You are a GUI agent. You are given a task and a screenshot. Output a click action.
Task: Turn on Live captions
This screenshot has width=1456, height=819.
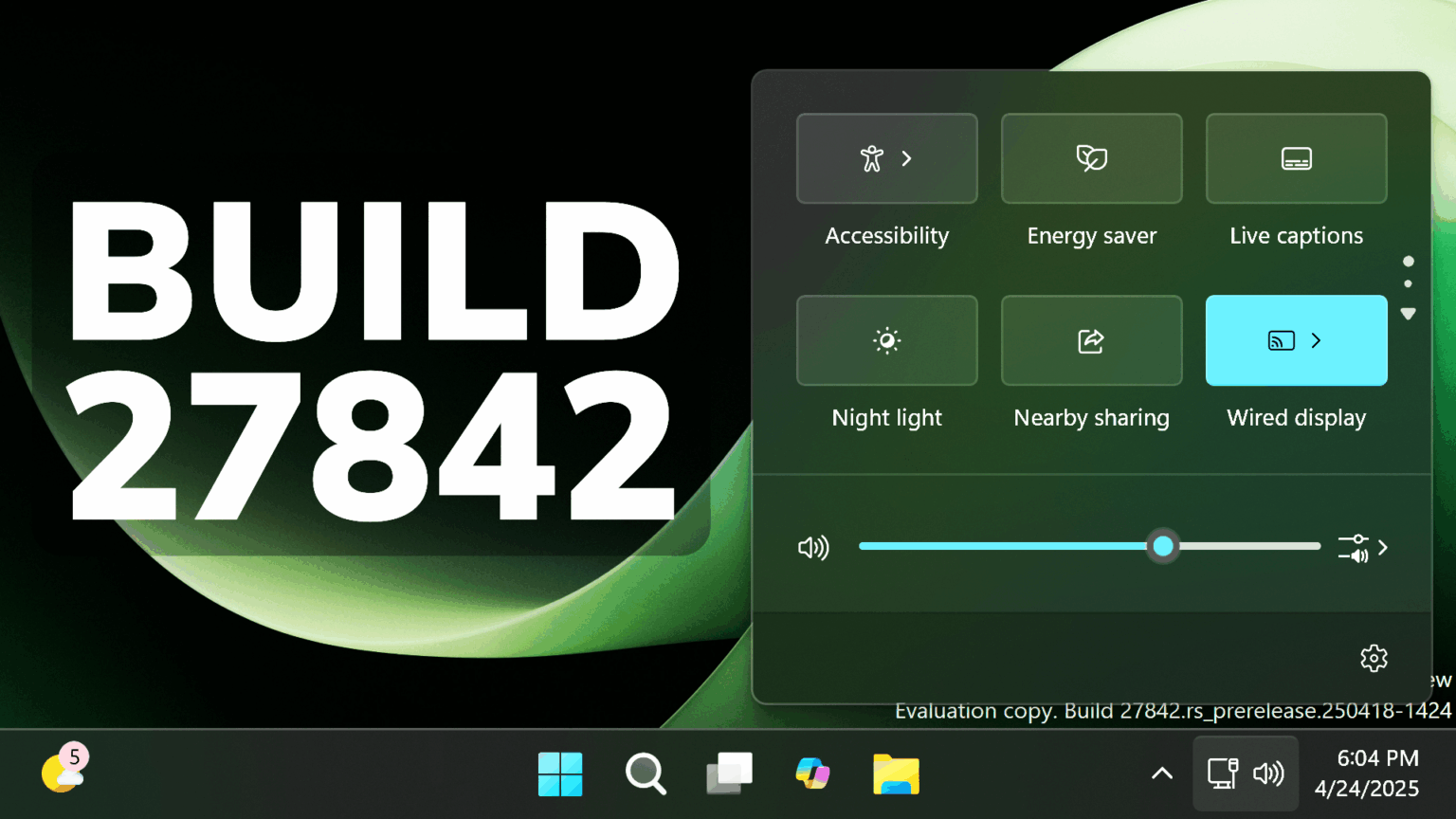[x=1296, y=158]
